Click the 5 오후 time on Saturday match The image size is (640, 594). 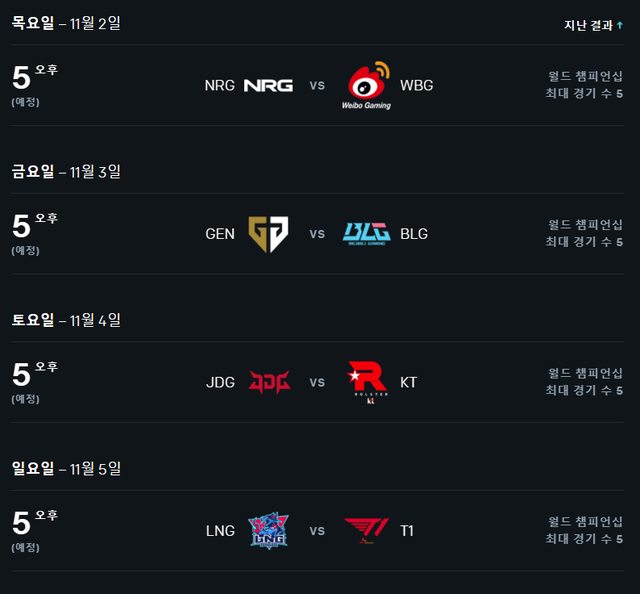34,373
